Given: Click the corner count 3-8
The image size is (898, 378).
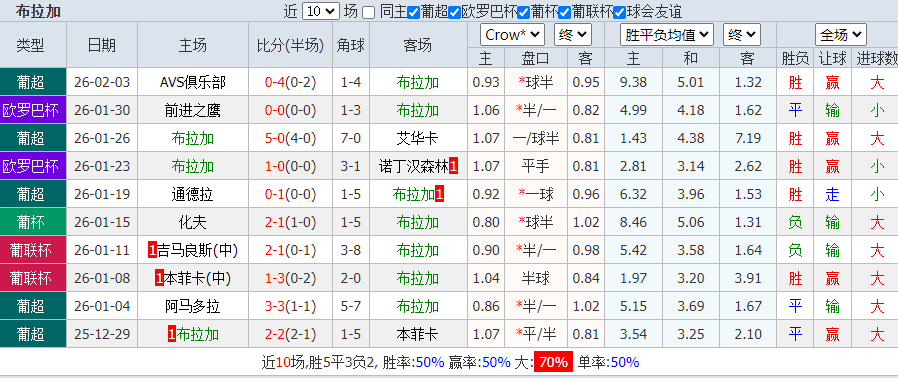Looking at the screenshot, I should pos(350,250).
